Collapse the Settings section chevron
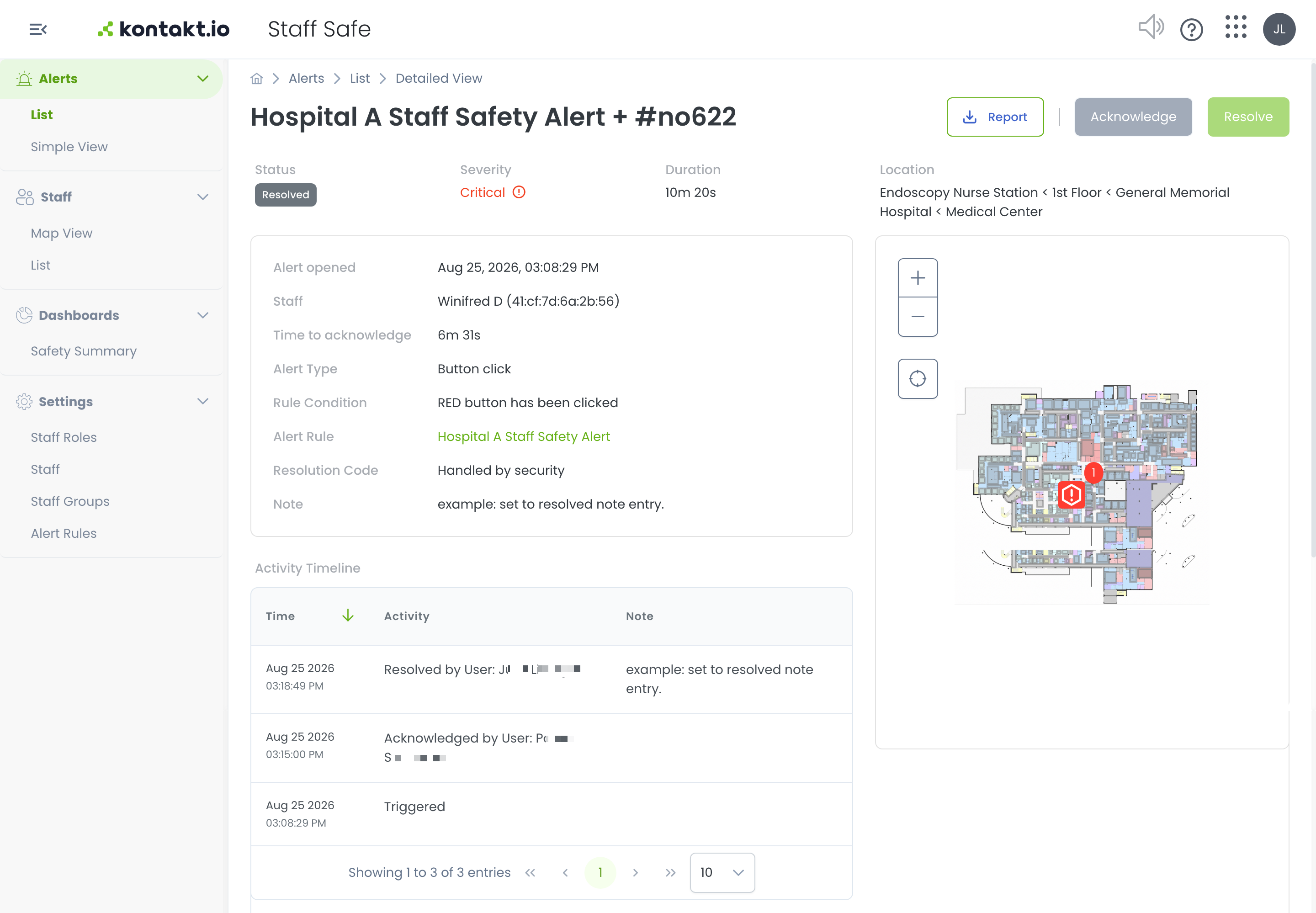Screen dimensions: 1316x913 coord(202,401)
